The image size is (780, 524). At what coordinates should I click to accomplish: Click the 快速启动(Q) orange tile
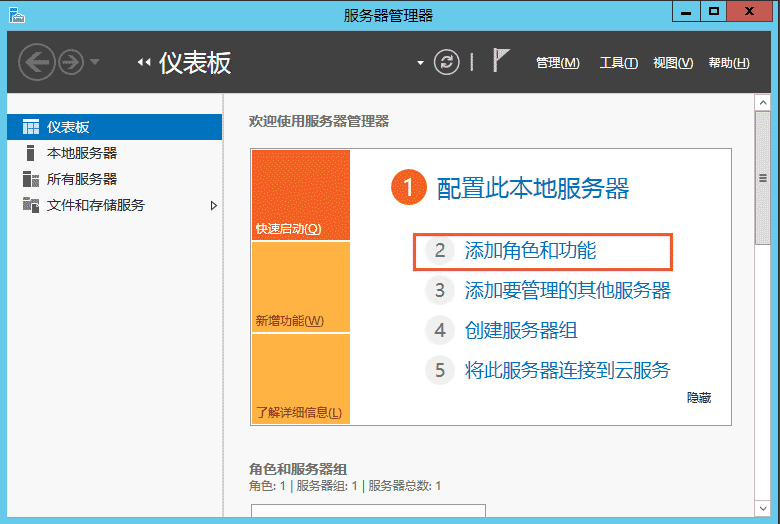[300, 196]
